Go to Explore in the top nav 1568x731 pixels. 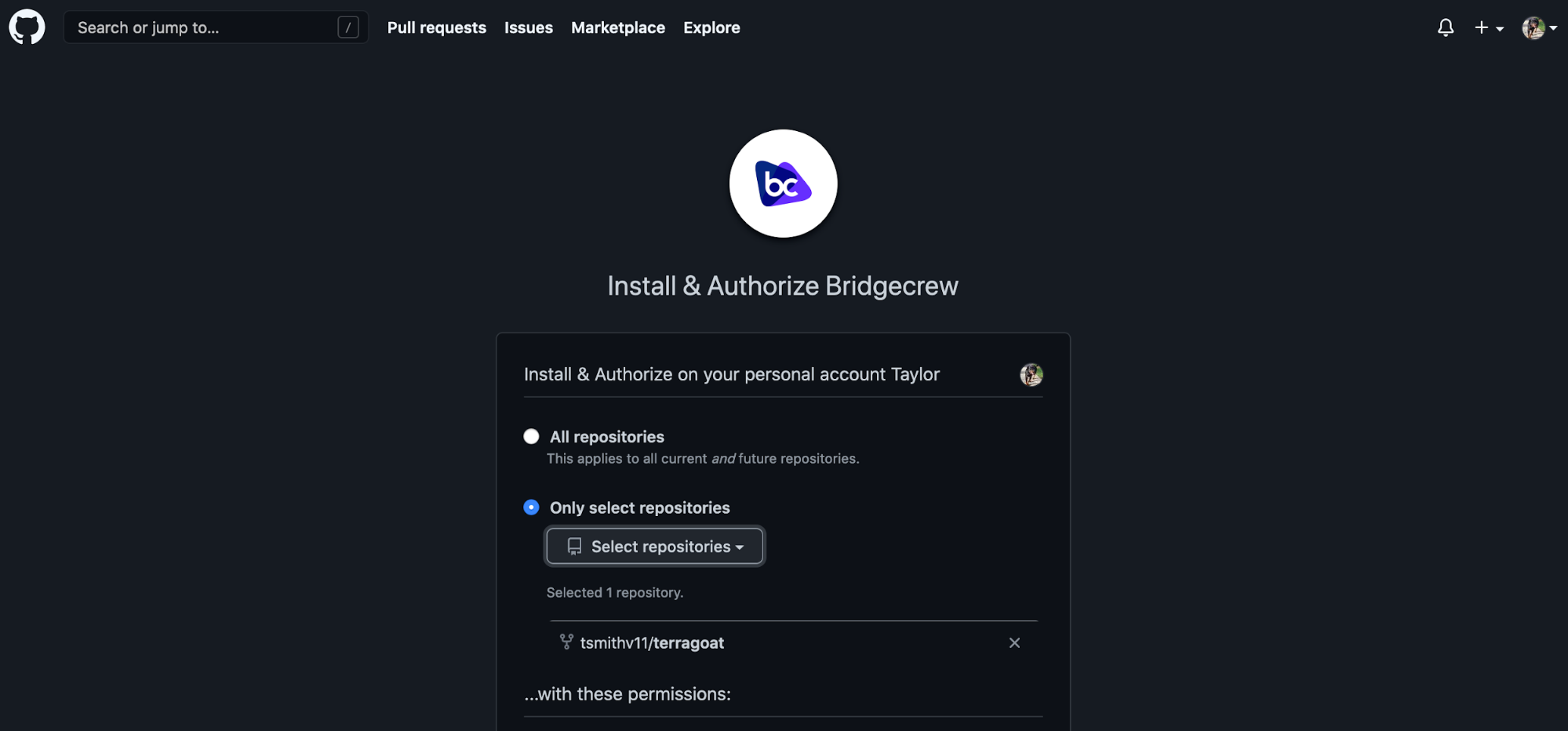(x=711, y=27)
